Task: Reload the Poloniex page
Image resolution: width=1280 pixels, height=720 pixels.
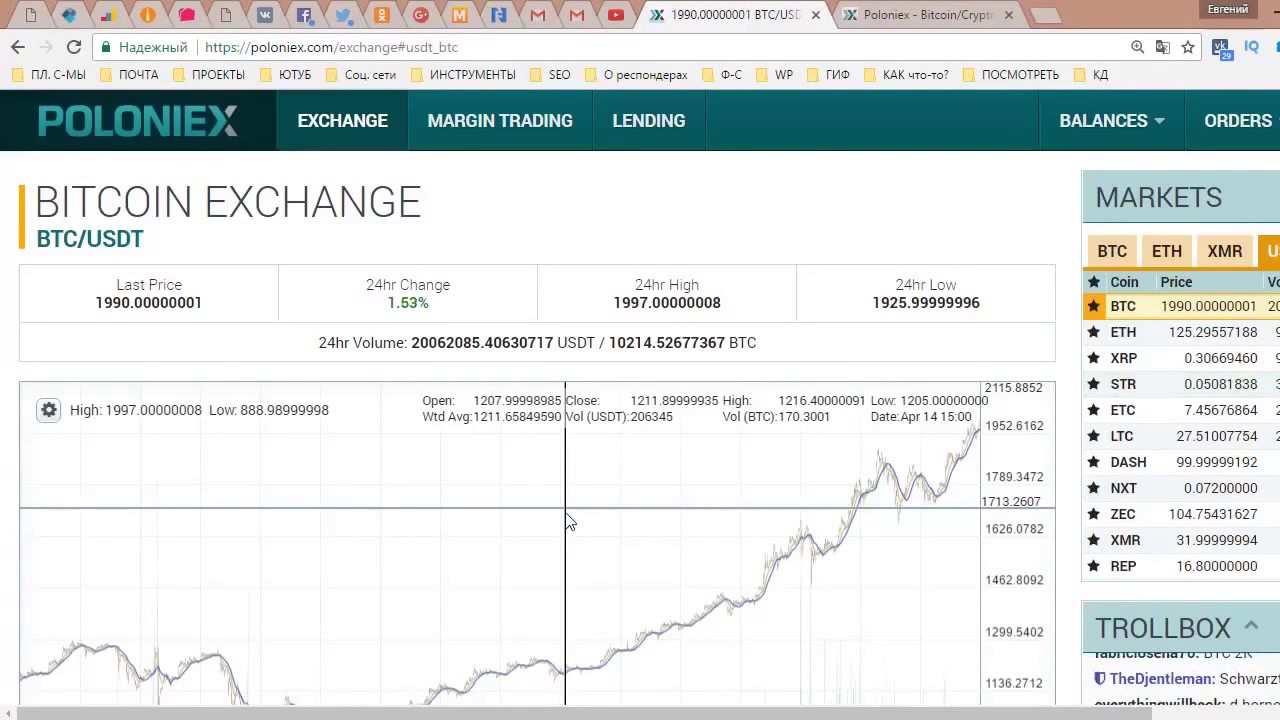Action: click(73, 47)
